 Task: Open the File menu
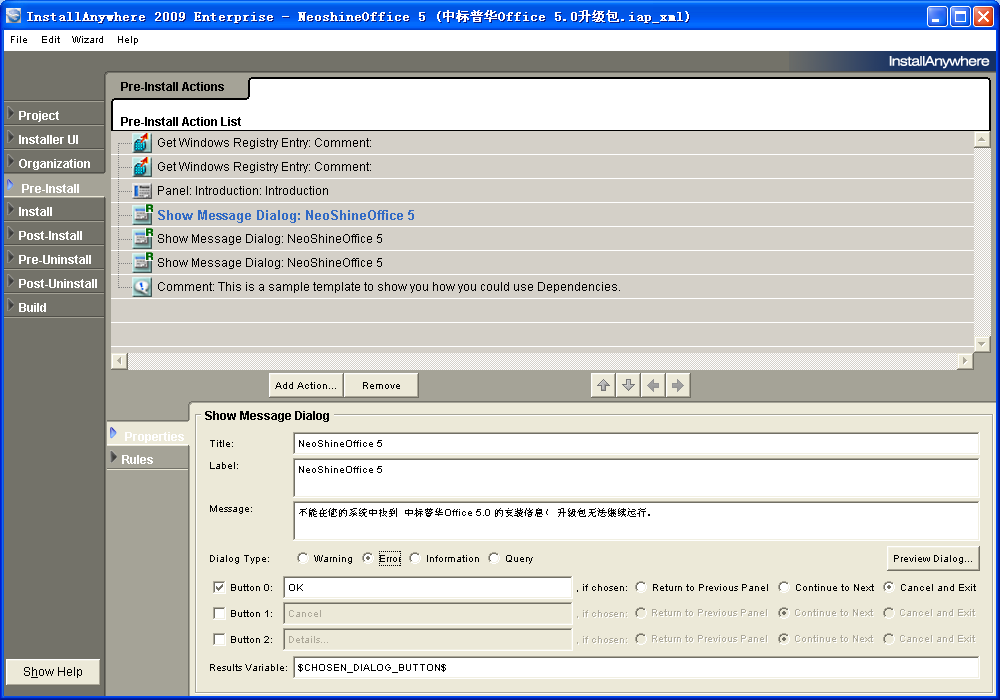(x=18, y=40)
